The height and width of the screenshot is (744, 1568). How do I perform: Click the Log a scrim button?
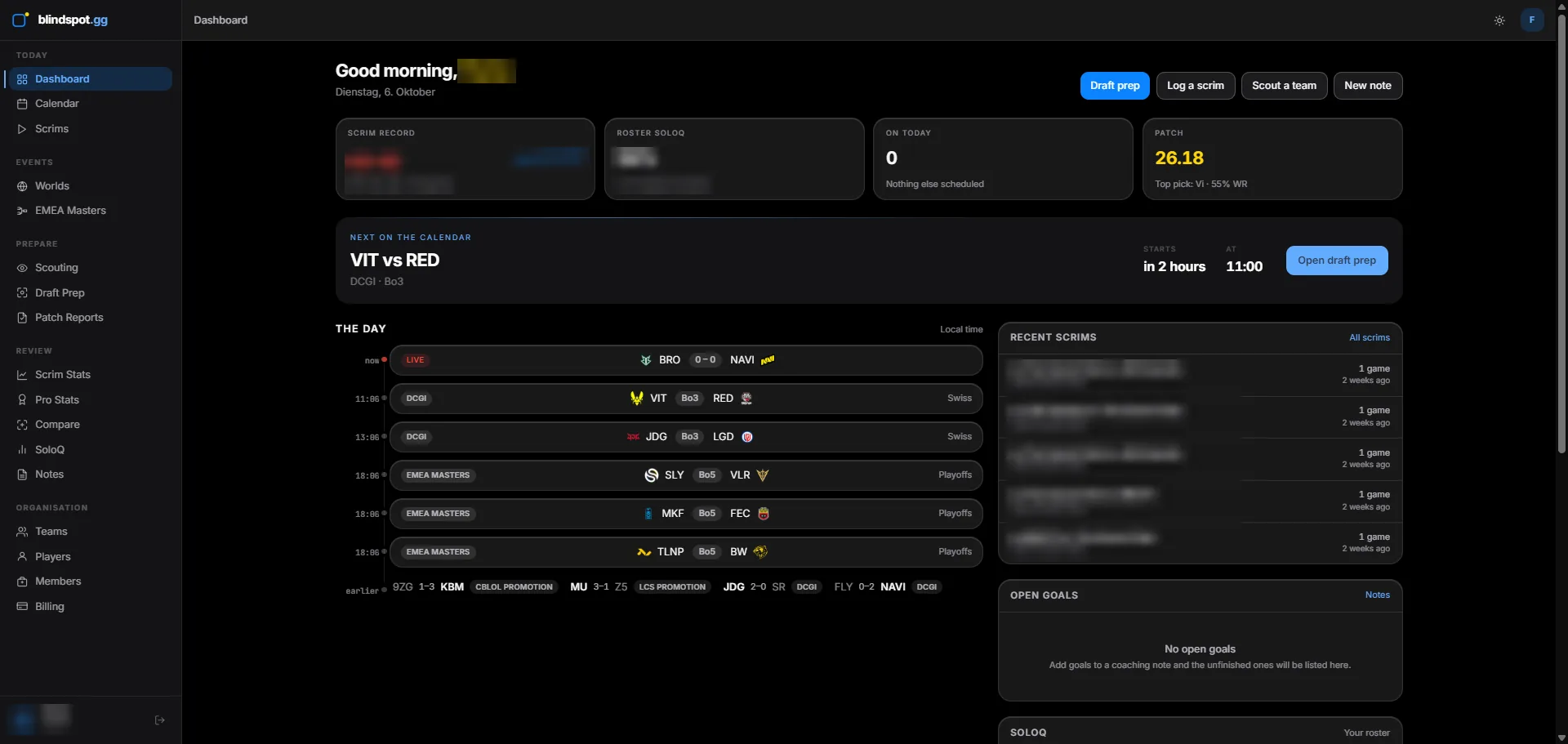tap(1196, 86)
